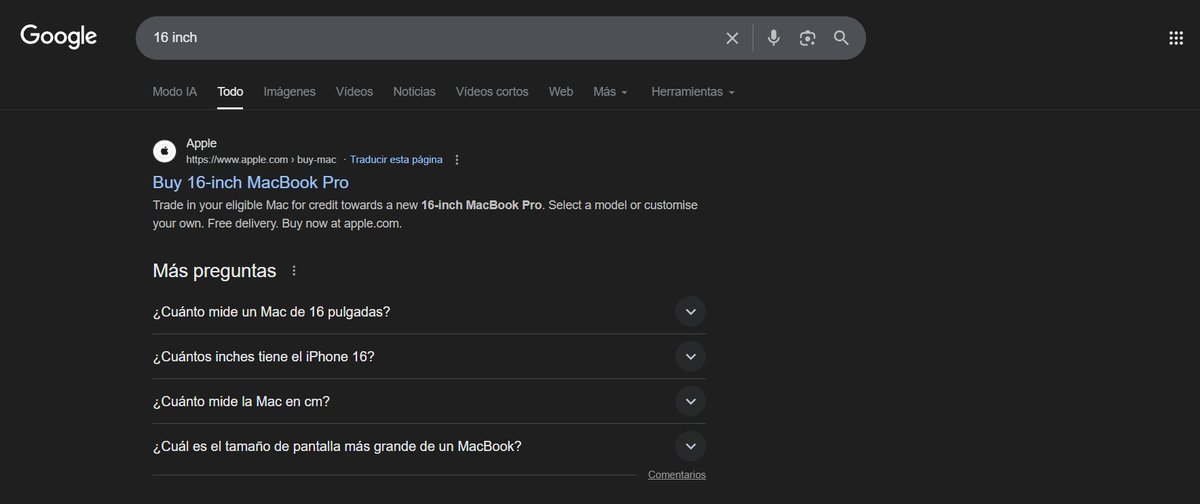Switch to the Noticias tab
1200x504 pixels.
(414, 91)
